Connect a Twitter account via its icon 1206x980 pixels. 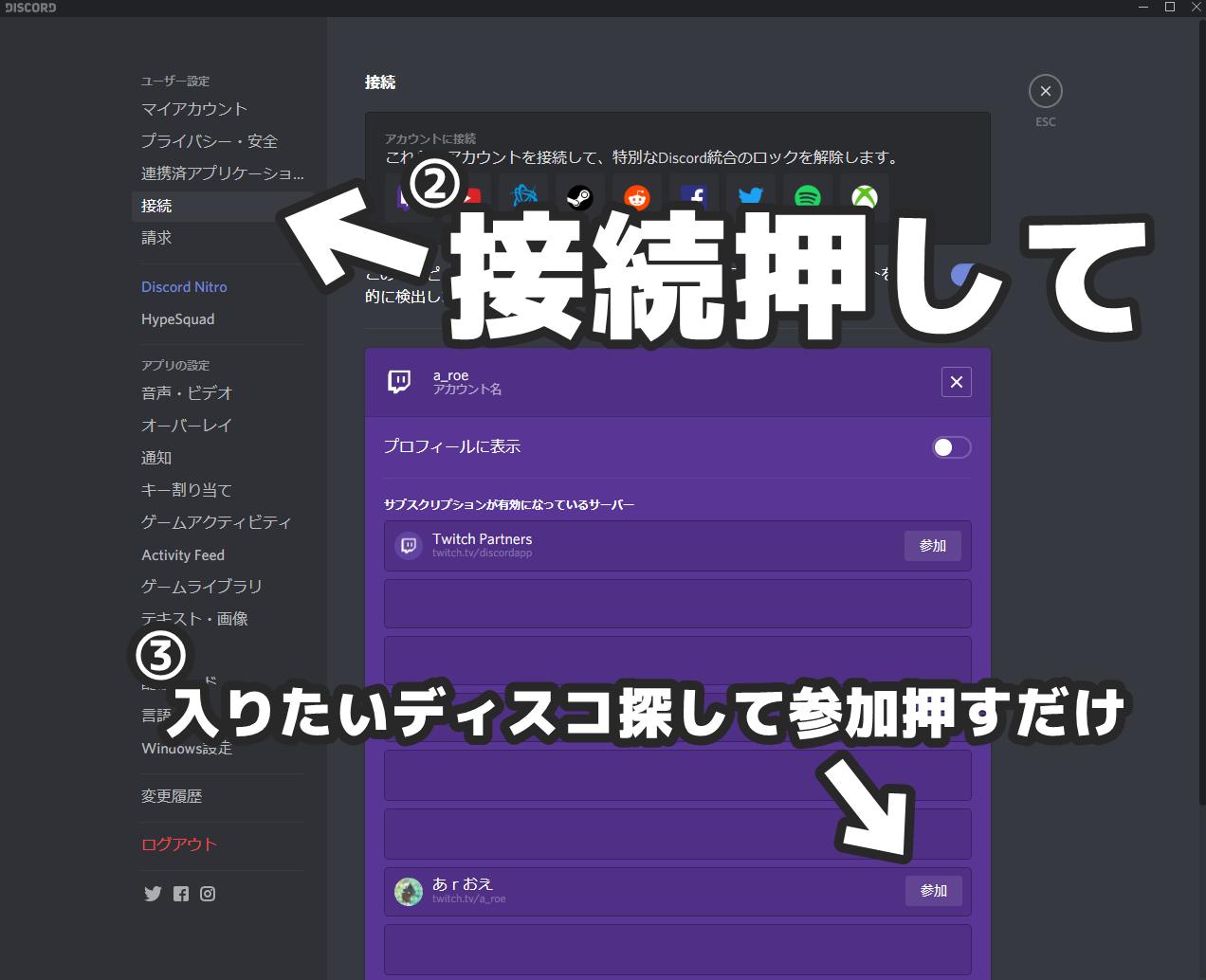point(751,196)
